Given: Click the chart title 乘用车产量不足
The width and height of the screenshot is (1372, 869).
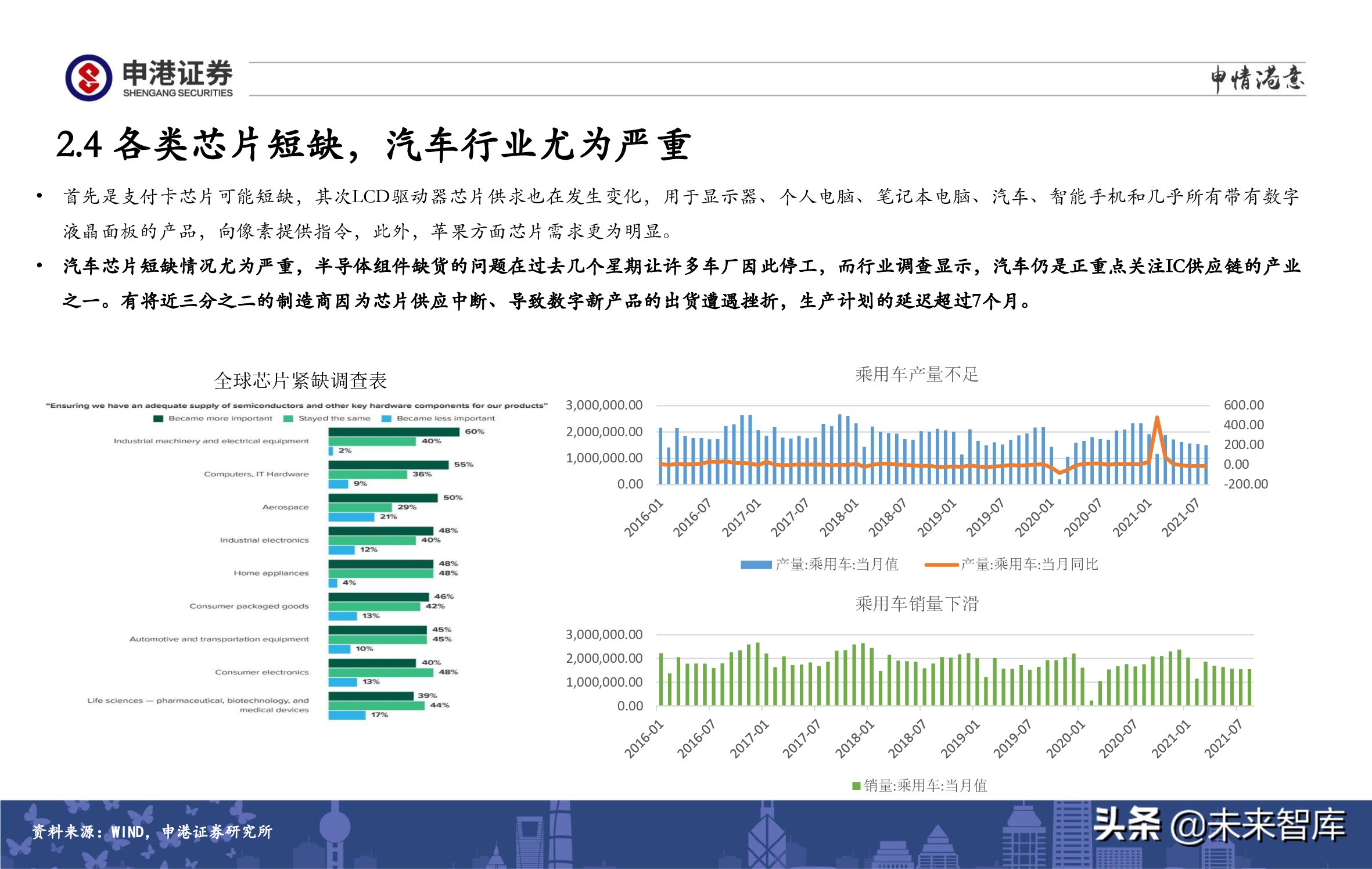Looking at the screenshot, I should pyautogui.click(x=917, y=374).
